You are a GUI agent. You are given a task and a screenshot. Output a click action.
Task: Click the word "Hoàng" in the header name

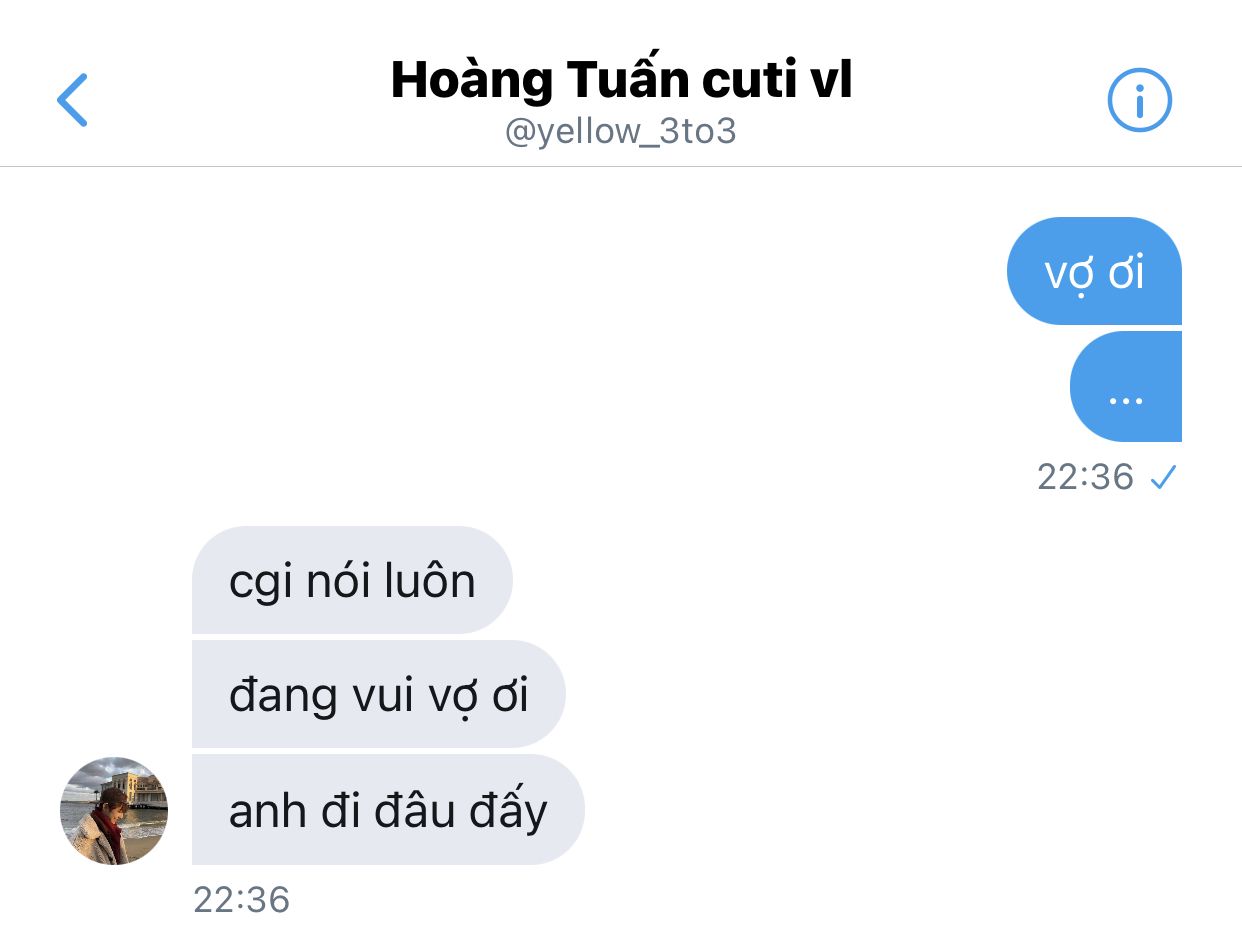pyautogui.click(x=469, y=80)
